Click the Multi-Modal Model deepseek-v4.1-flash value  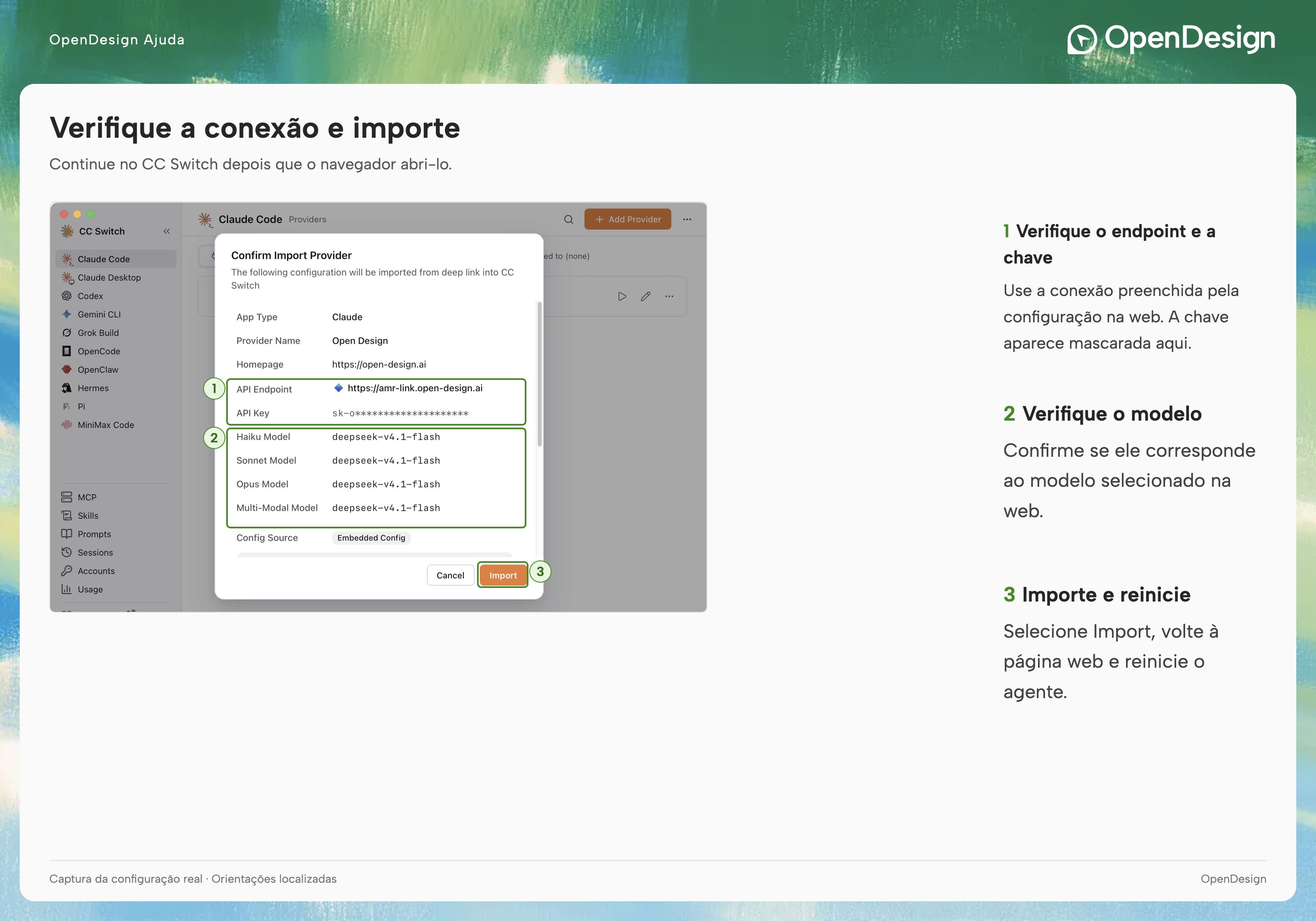click(386, 508)
